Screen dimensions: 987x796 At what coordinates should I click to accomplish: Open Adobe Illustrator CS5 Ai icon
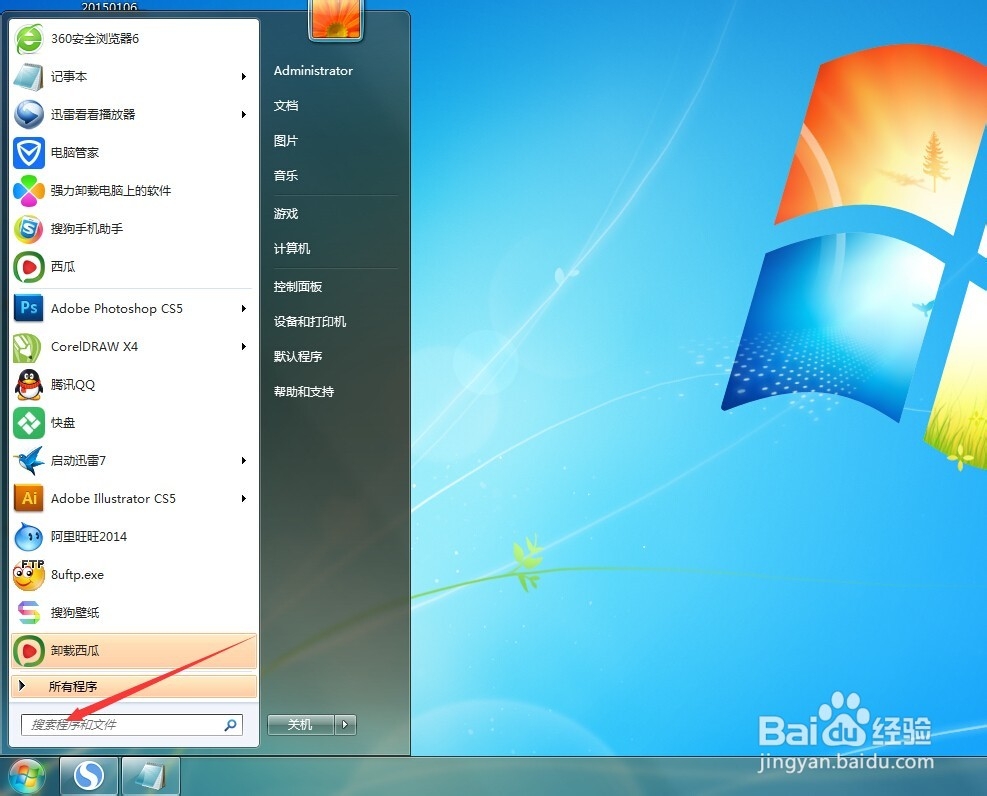coord(29,498)
